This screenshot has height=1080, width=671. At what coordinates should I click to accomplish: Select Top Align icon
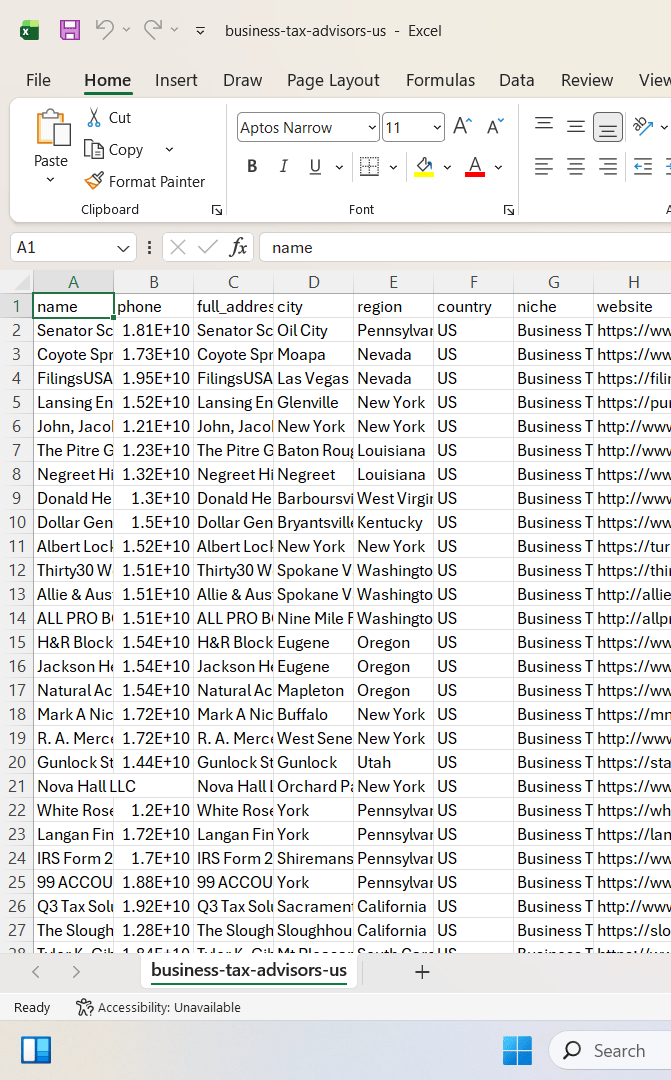544,127
